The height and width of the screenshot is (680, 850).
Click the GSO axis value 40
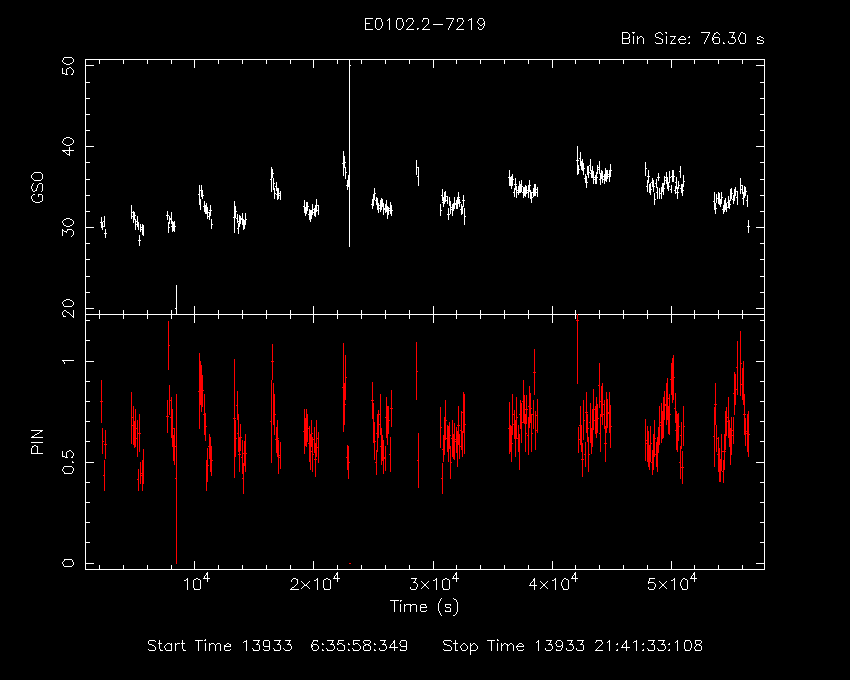[x=69, y=146]
